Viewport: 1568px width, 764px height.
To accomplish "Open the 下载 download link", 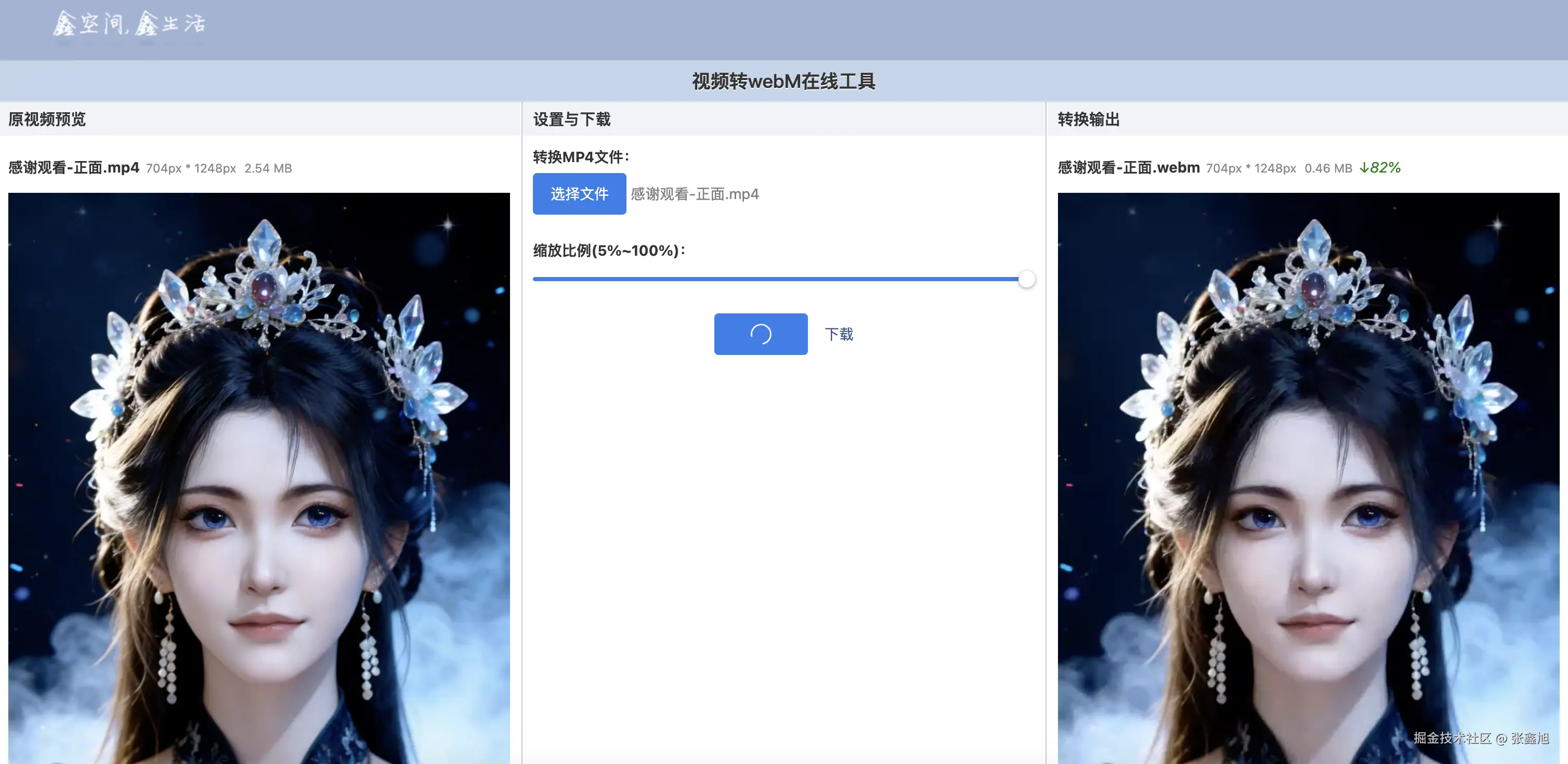I will (839, 333).
